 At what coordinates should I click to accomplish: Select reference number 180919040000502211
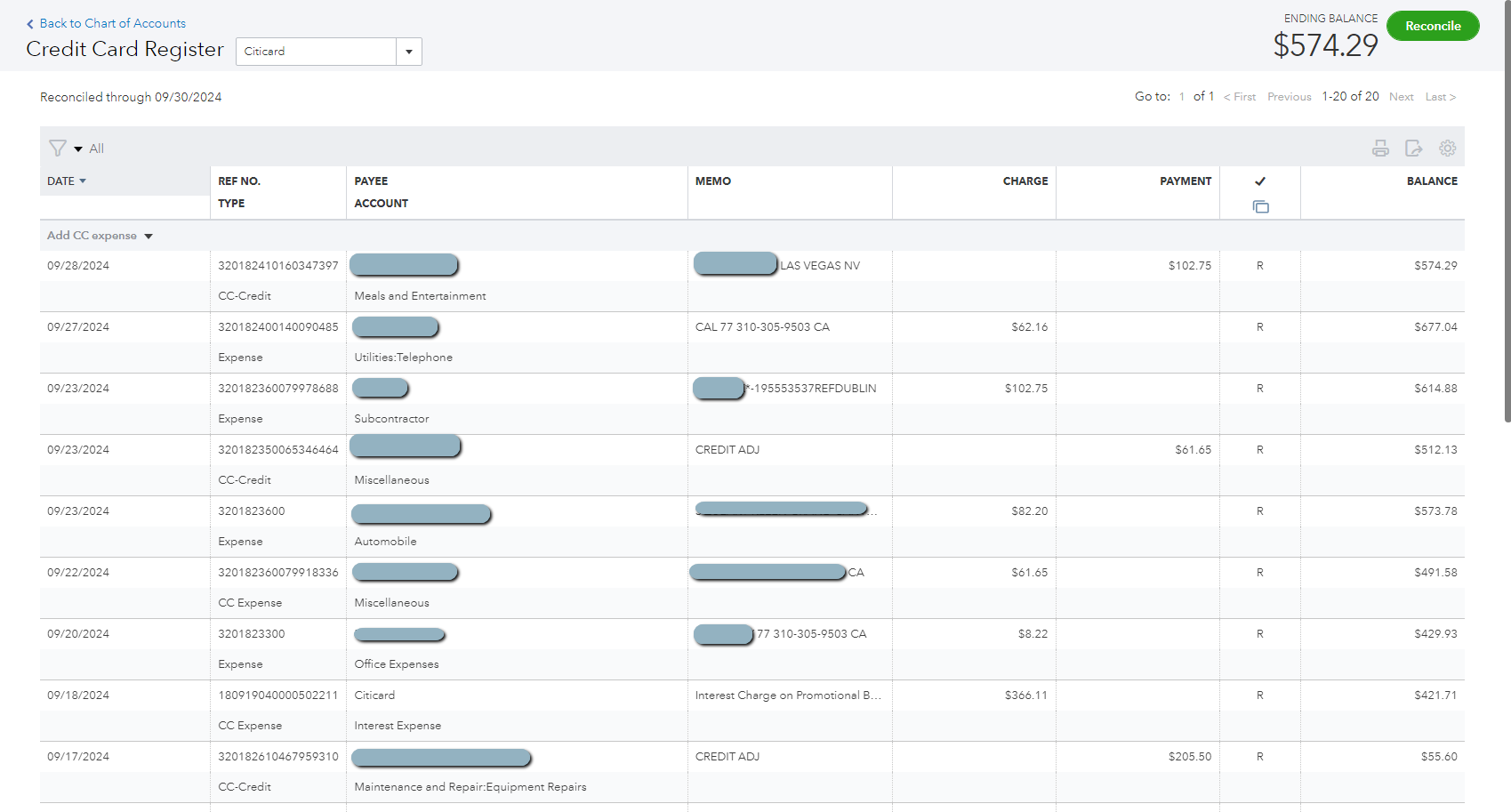pyautogui.click(x=278, y=695)
